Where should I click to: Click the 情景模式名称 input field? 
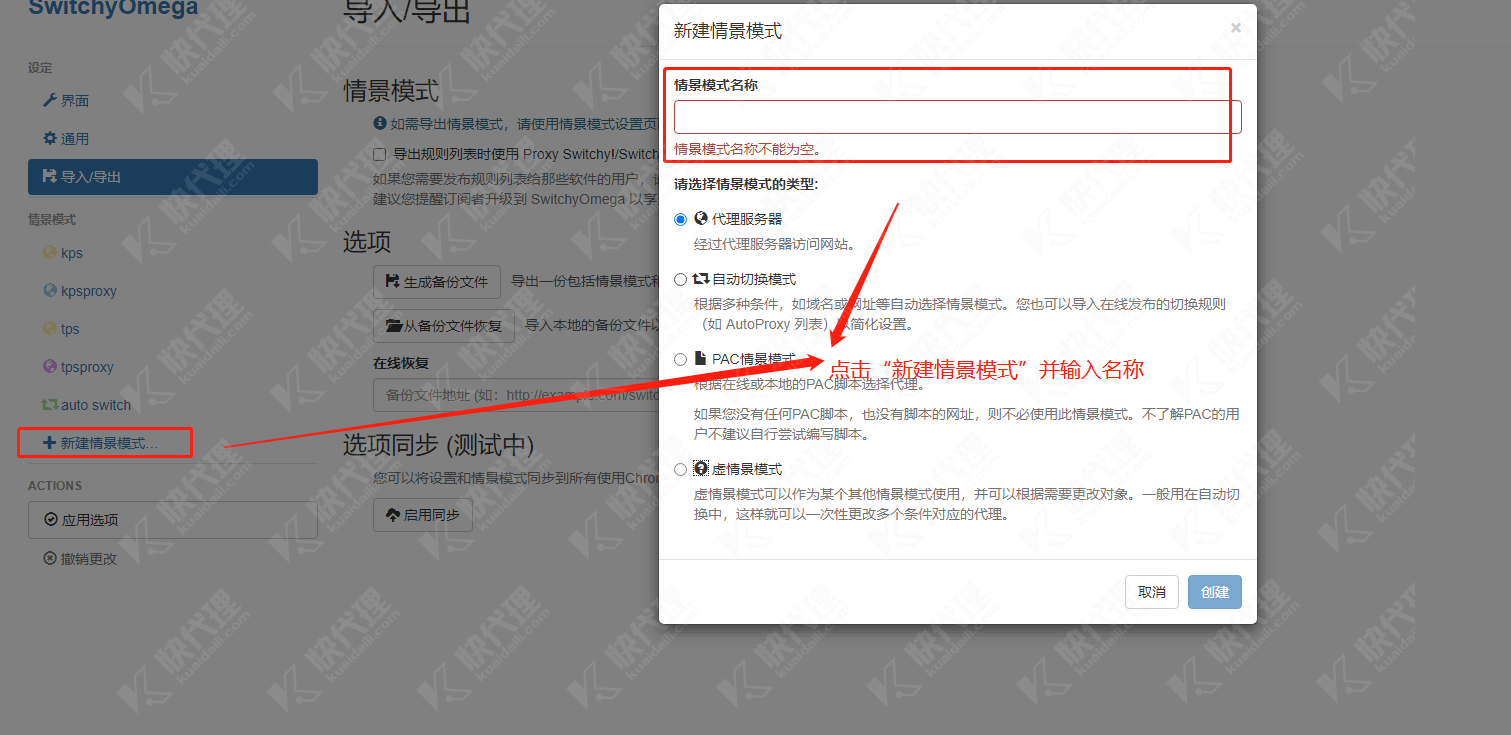pos(956,116)
